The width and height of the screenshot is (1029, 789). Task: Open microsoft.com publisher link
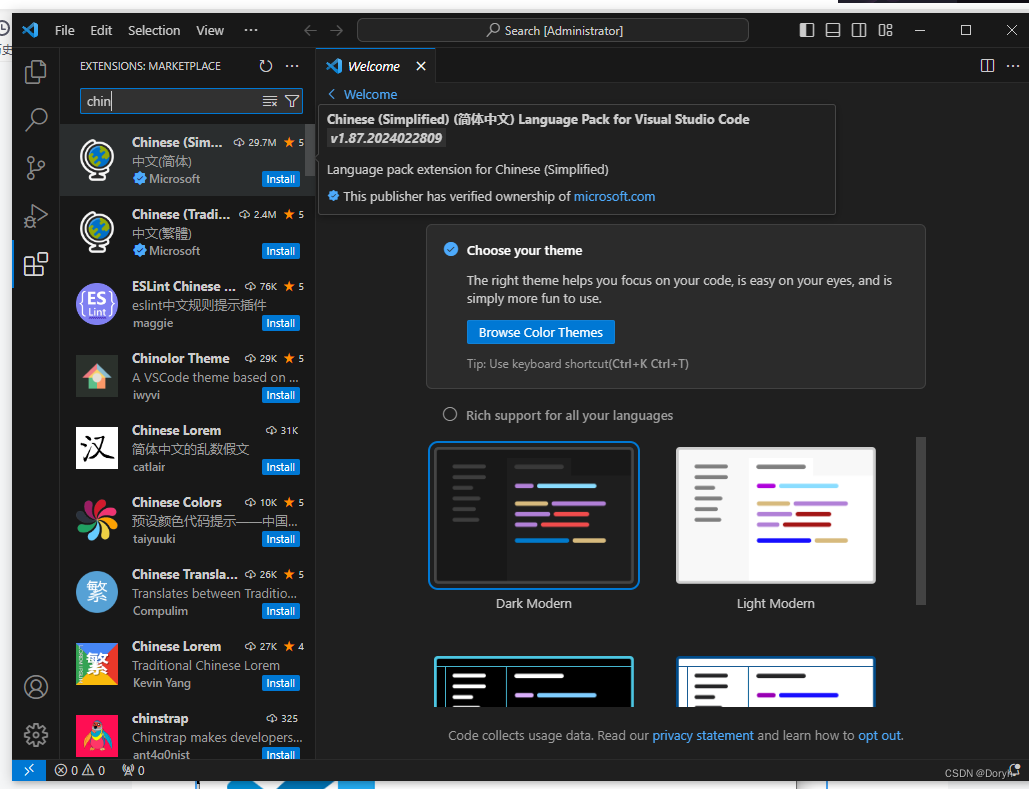coord(614,196)
